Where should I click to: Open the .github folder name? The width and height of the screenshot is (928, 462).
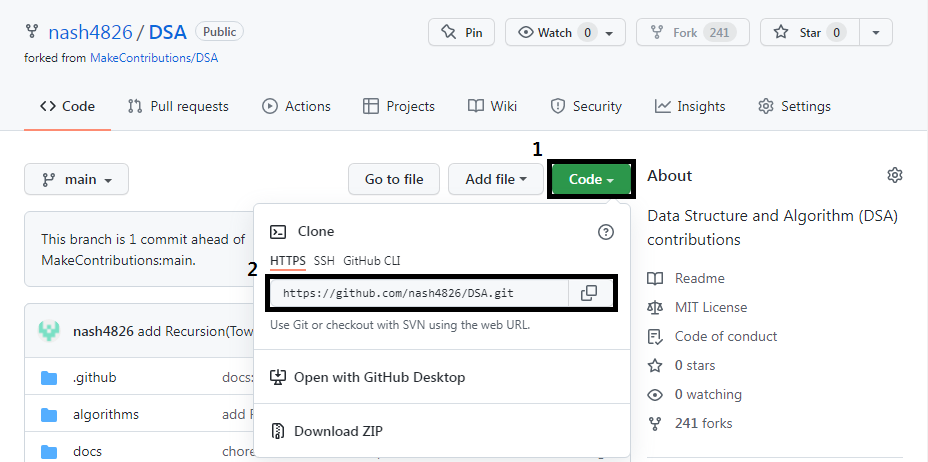click(x=95, y=377)
